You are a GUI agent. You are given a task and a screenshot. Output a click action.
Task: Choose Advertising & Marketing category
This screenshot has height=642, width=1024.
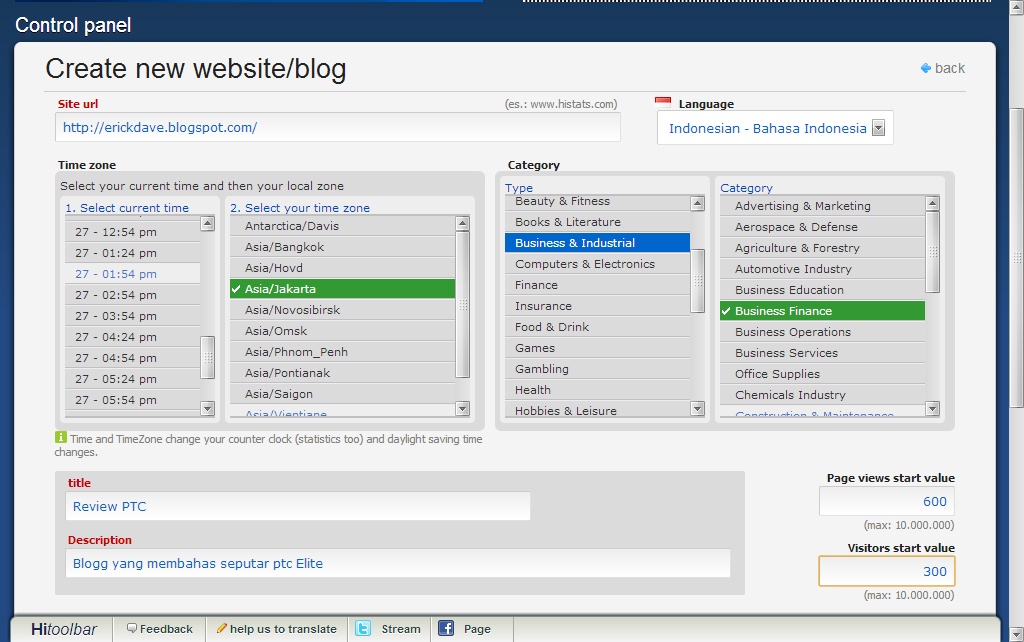(x=822, y=206)
